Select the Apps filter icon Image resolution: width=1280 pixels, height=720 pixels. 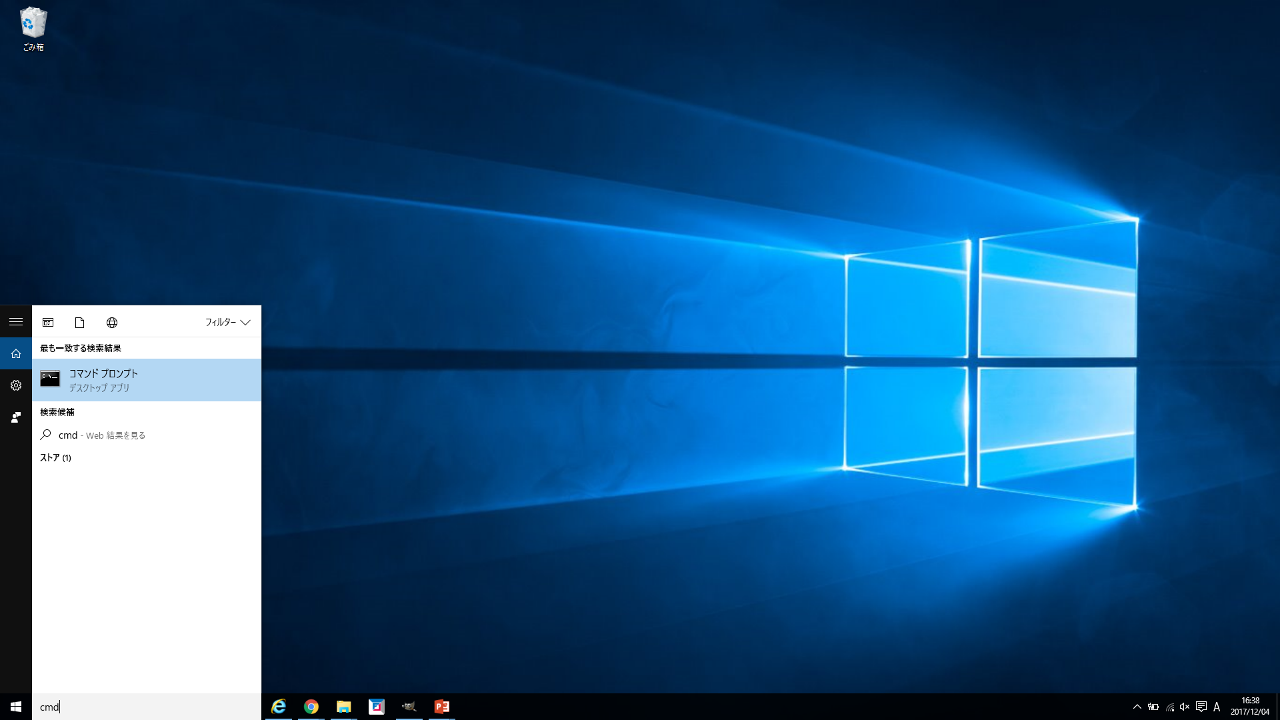pyautogui.click(x=48, y=322)
